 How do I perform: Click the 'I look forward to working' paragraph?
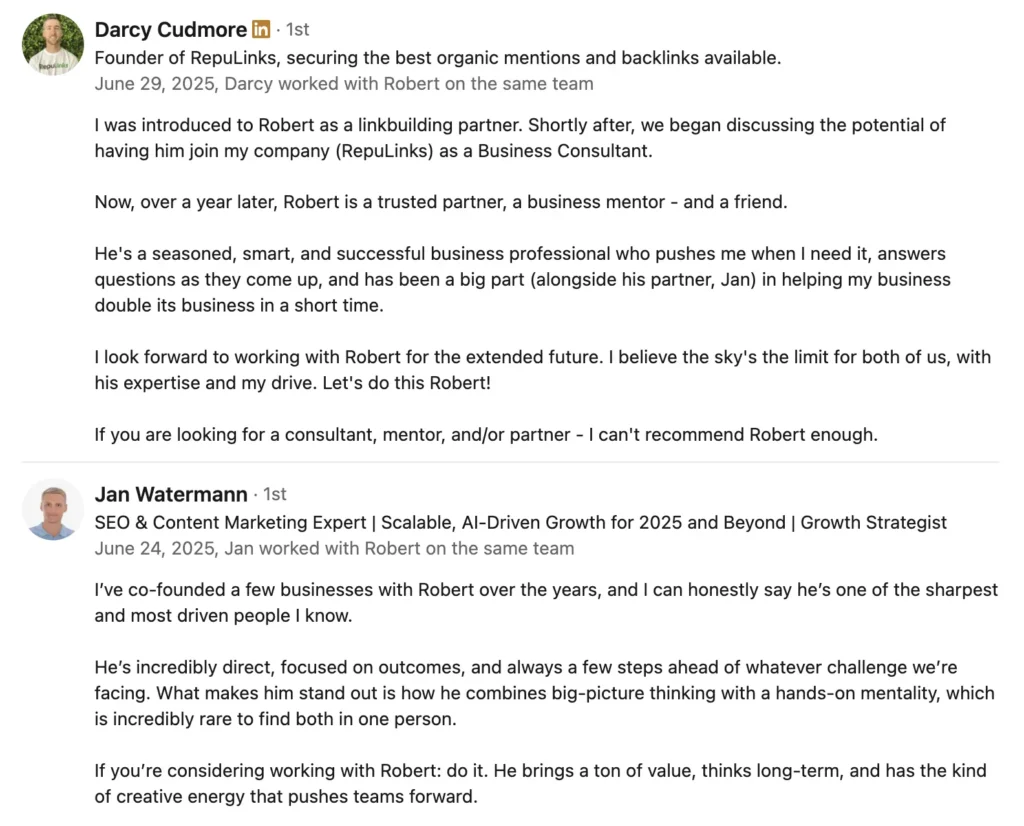click(542, 370)
